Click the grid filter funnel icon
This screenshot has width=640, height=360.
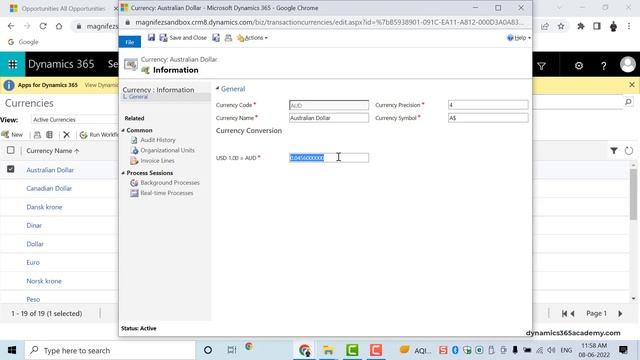(613, 151)
